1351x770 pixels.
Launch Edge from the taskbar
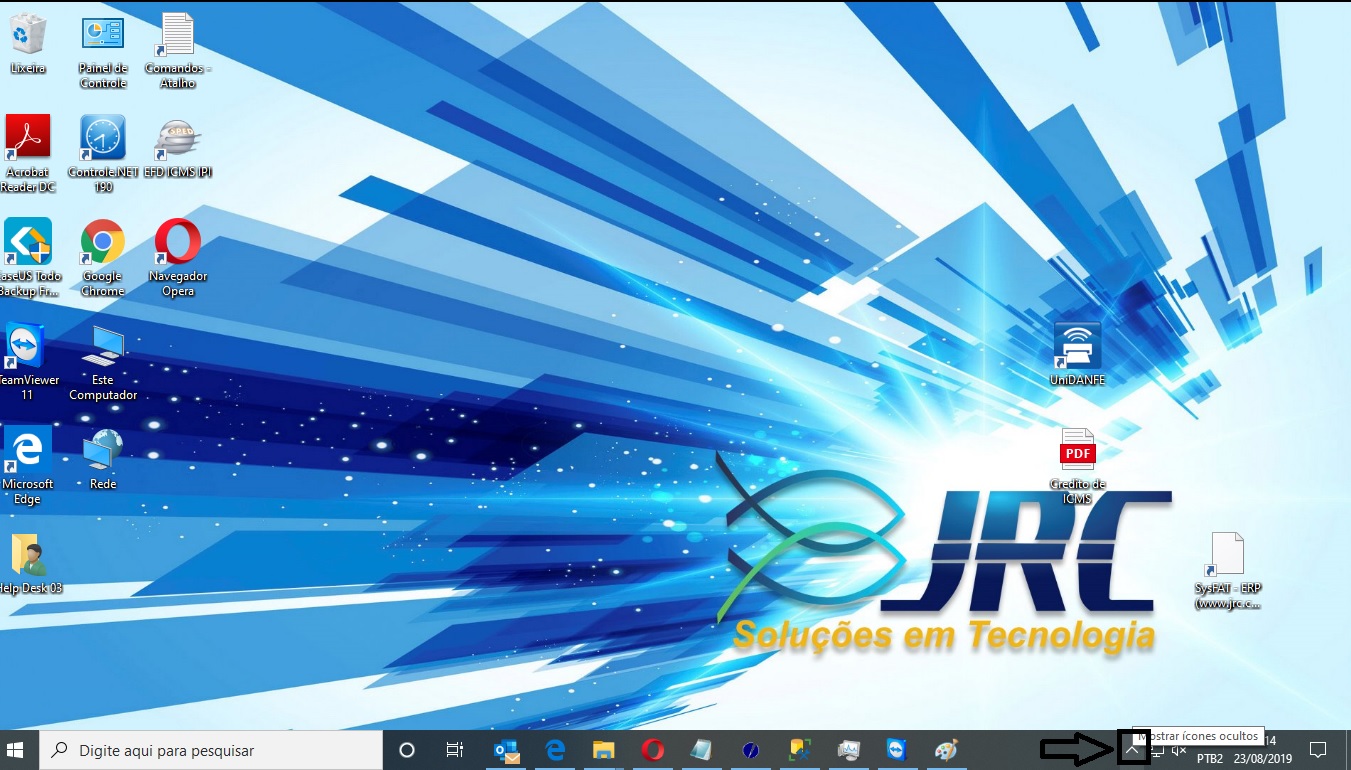pos(555,750)
